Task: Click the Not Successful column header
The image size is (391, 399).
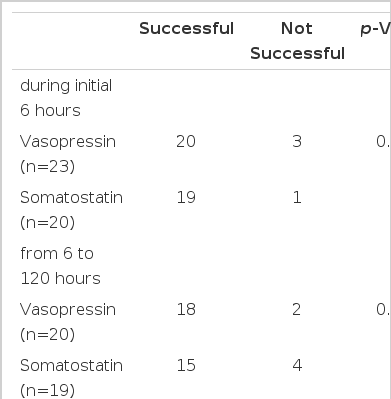Action: click(297, 41)
